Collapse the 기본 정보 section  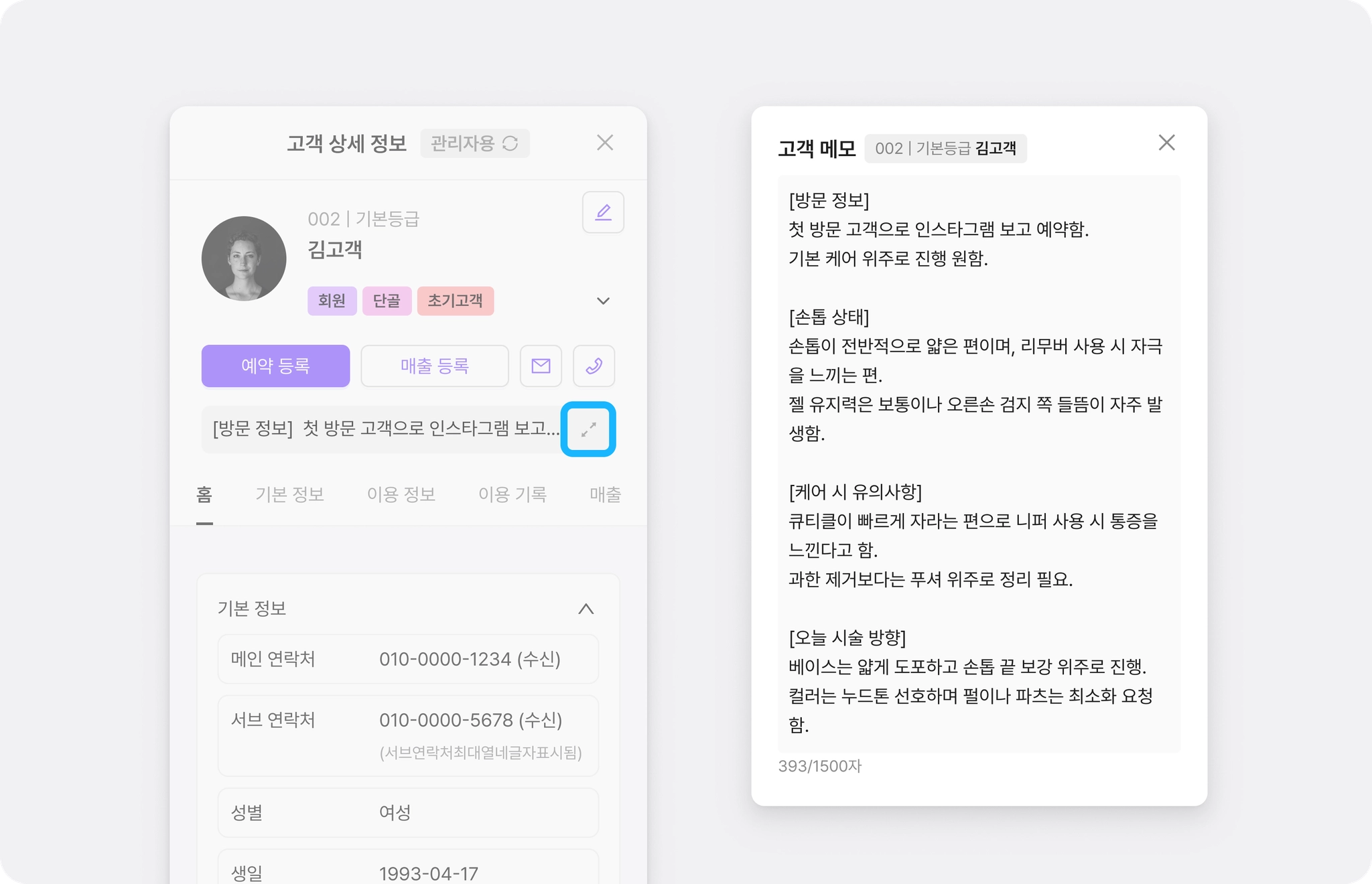[586, 608]
